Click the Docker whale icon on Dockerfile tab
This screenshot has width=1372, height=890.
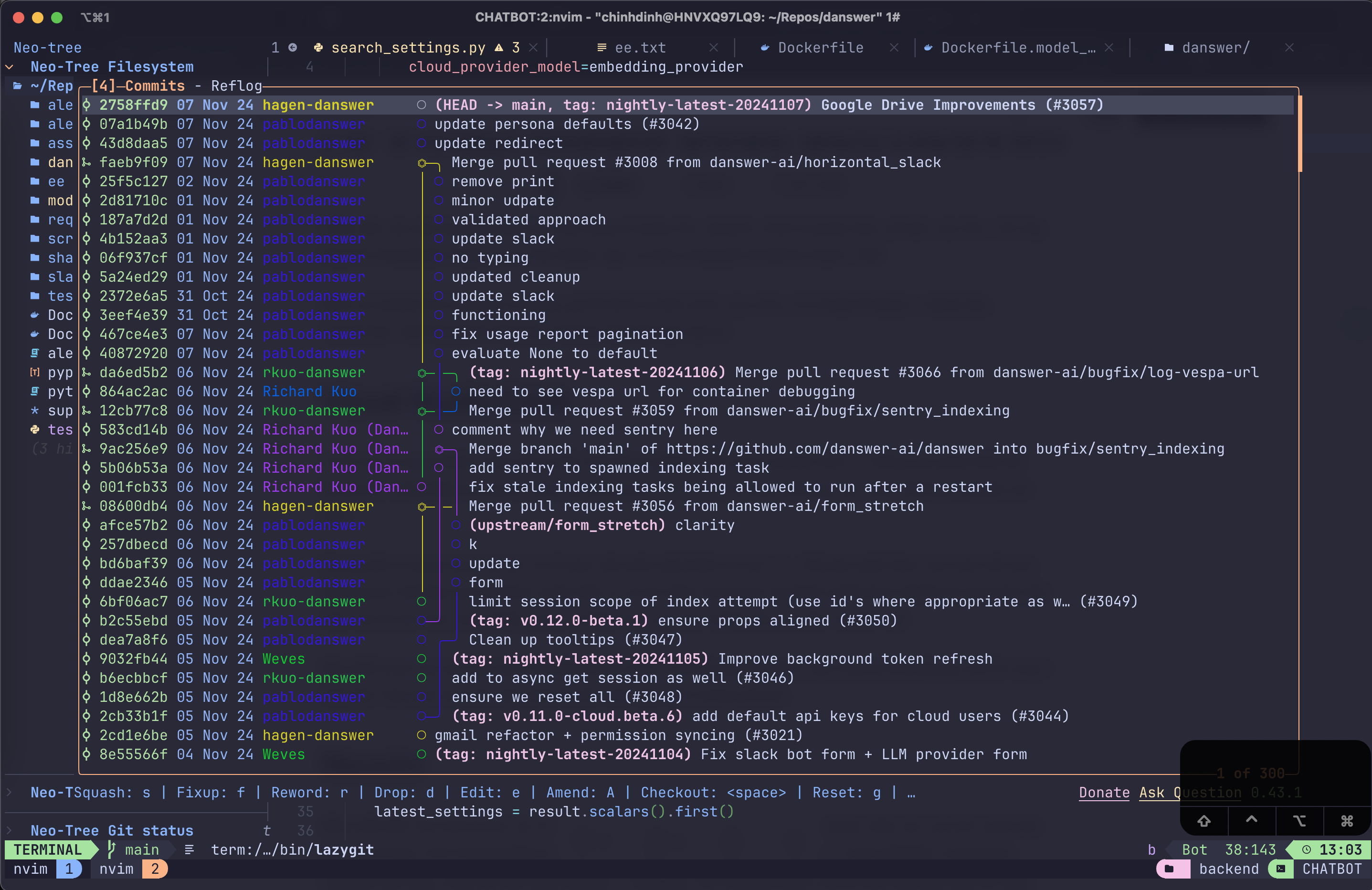click(x=765, y=48)
